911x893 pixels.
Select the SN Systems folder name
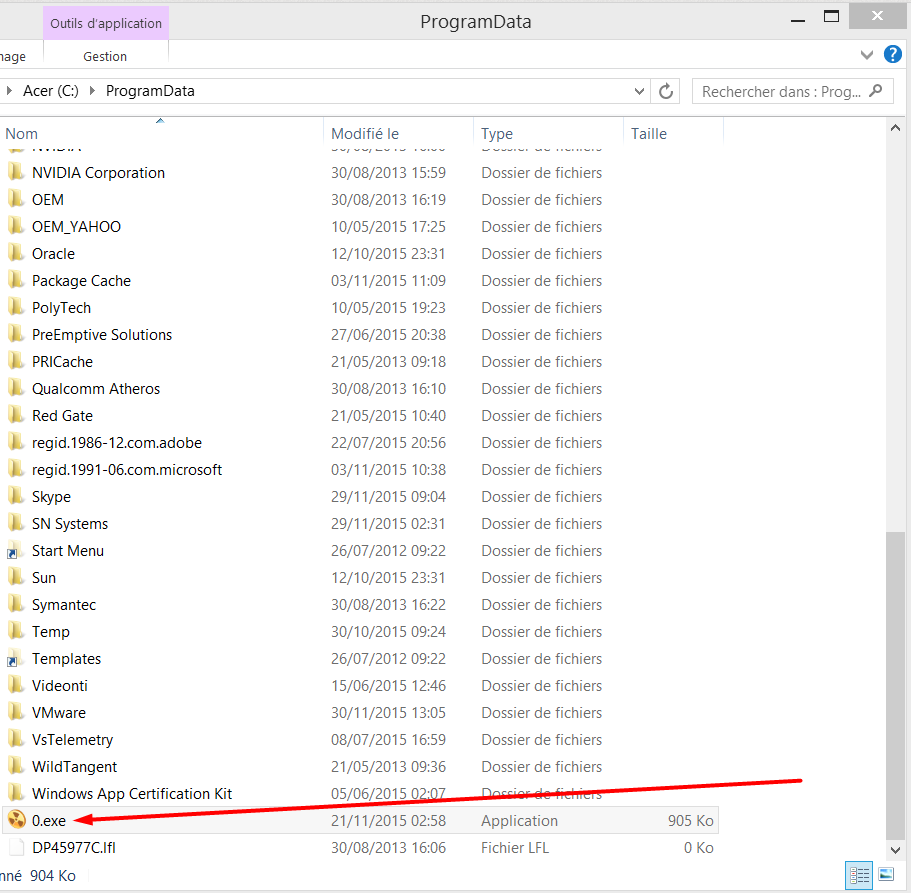[x=70, y=523]
